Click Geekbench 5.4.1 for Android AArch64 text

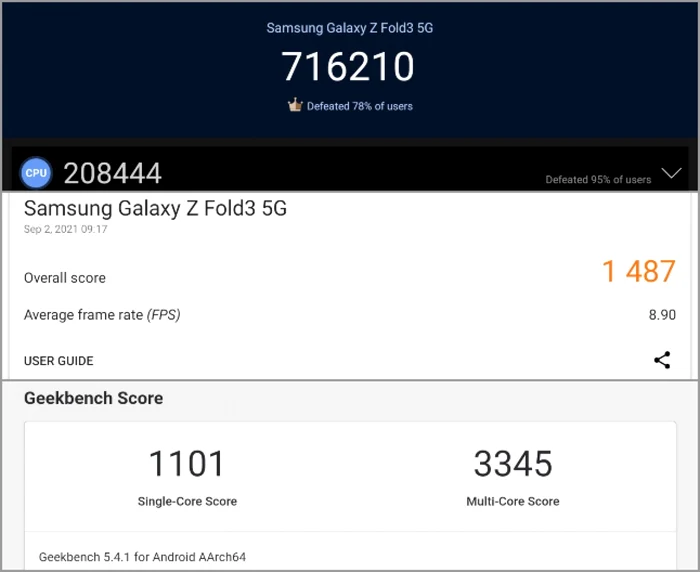142,557
